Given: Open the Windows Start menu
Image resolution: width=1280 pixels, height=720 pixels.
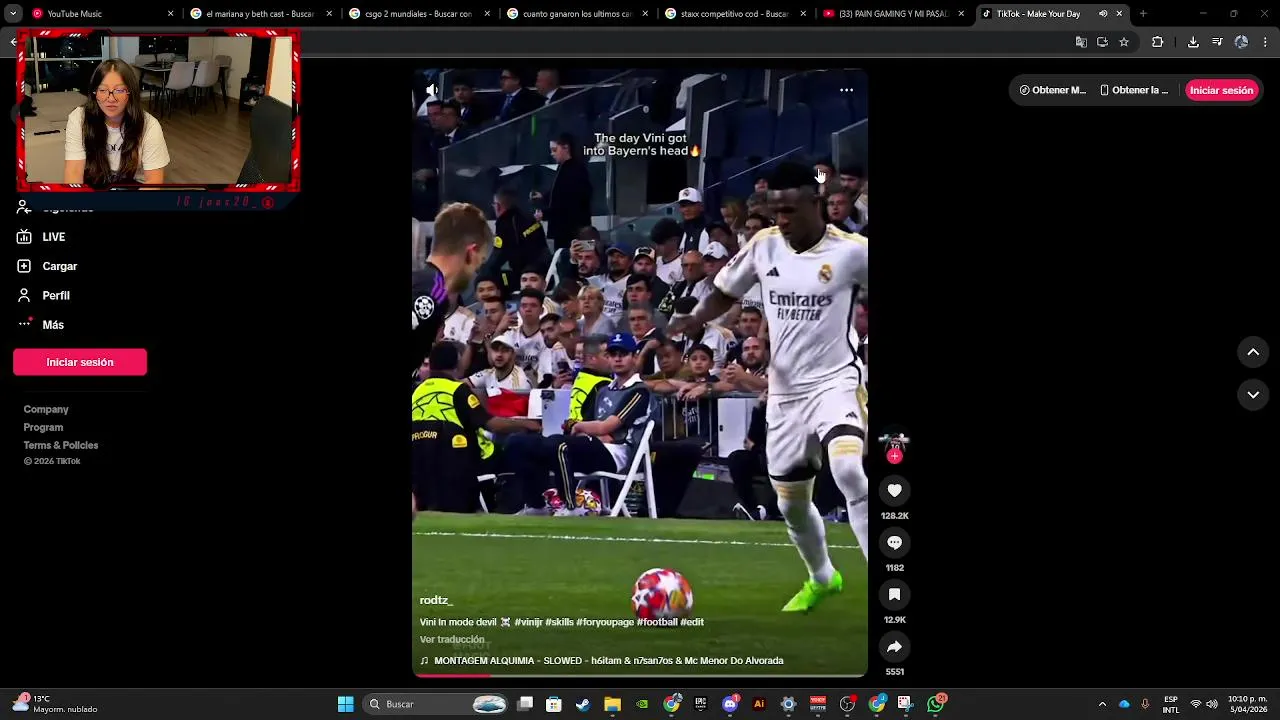Looking at the screenshot, I should [x=345, y=704].
